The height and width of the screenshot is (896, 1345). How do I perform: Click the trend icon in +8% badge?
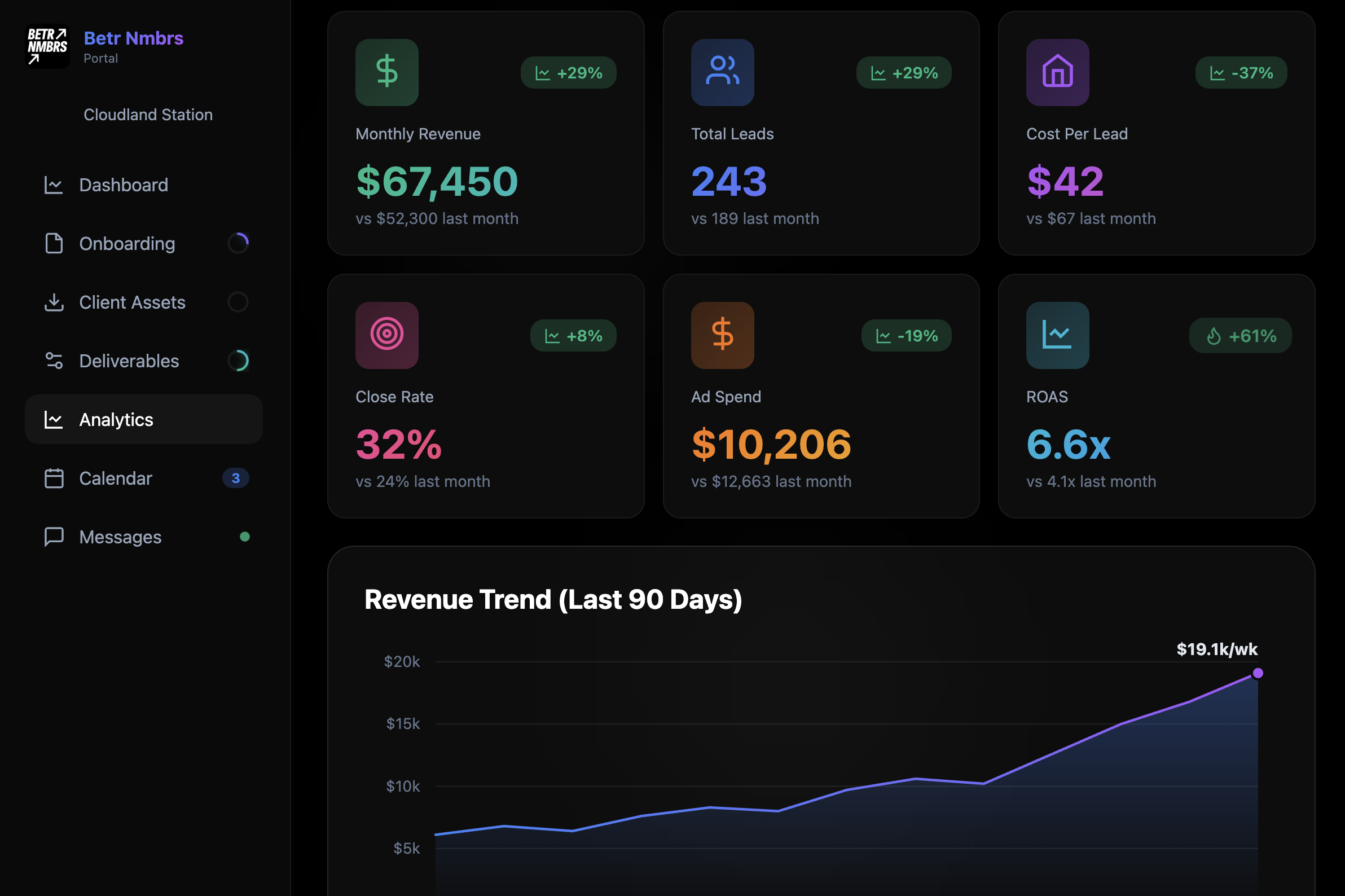[552, 336]
